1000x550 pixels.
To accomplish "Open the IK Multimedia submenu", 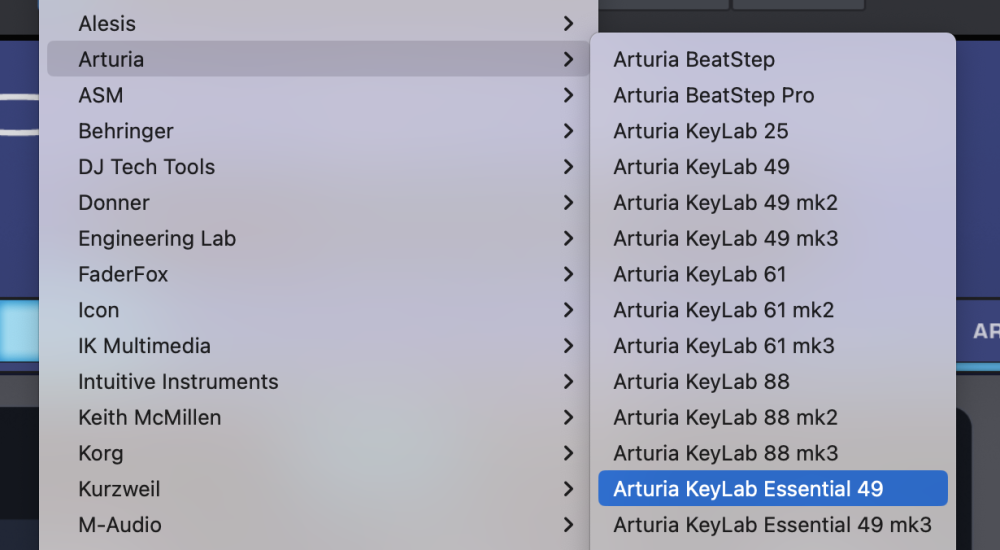I will click(144, 346).
